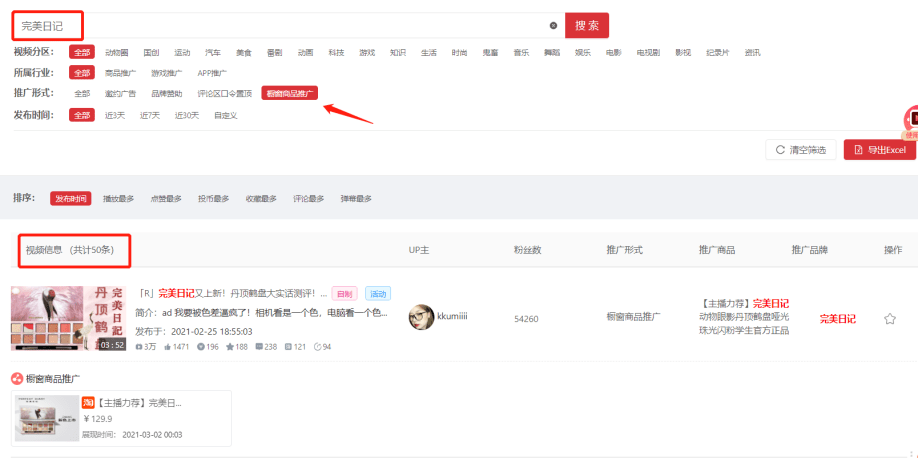Sort by 点赞最多

coord(166,199)
